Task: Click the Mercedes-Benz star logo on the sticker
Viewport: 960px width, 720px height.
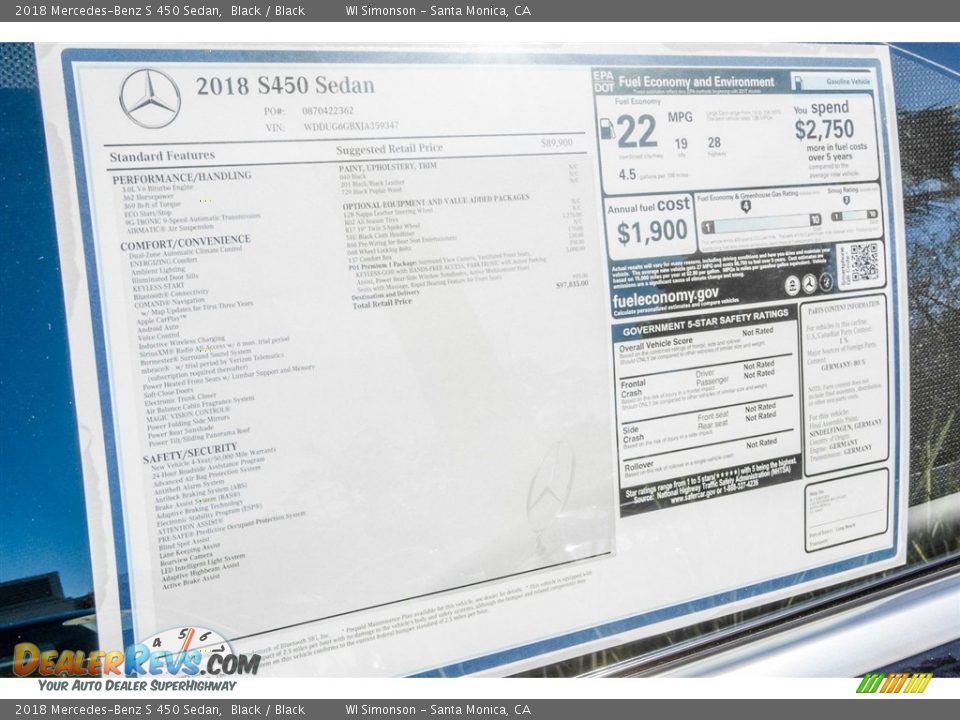Action: 150,98
